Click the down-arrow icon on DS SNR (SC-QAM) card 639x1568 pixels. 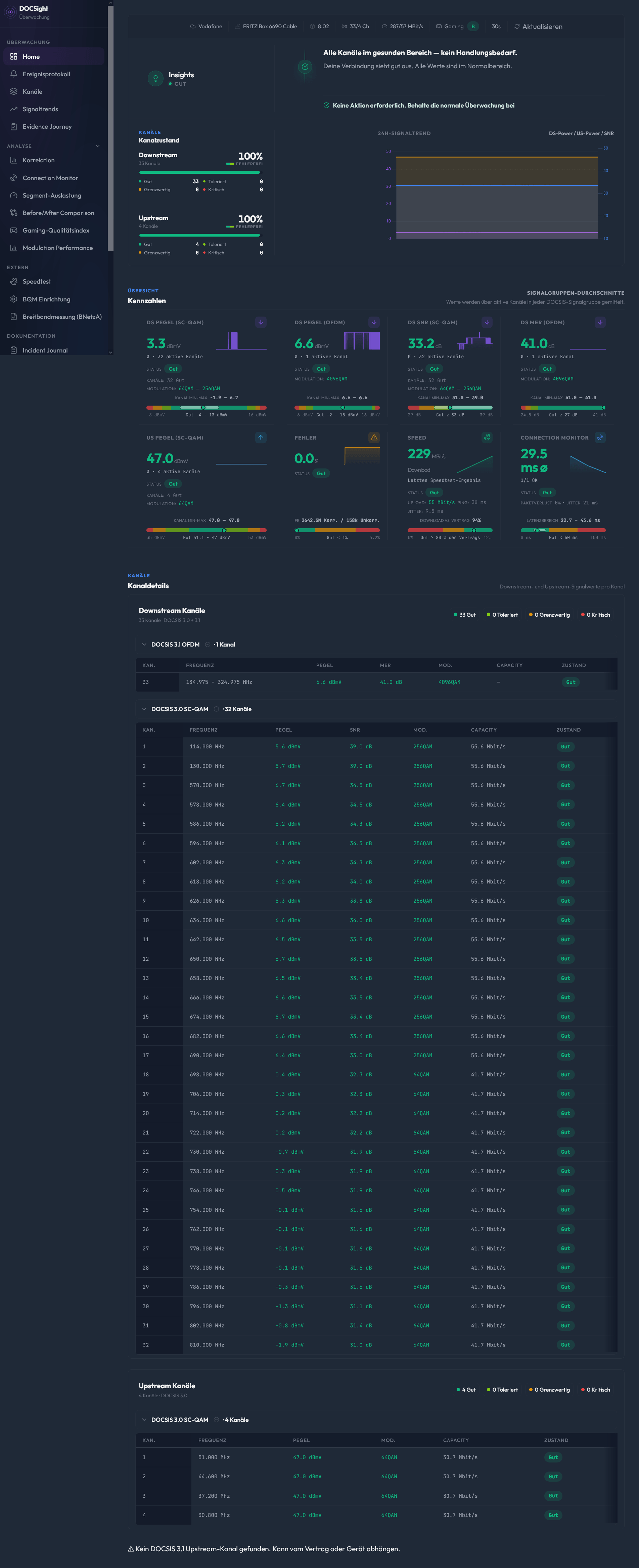point(487,322)
